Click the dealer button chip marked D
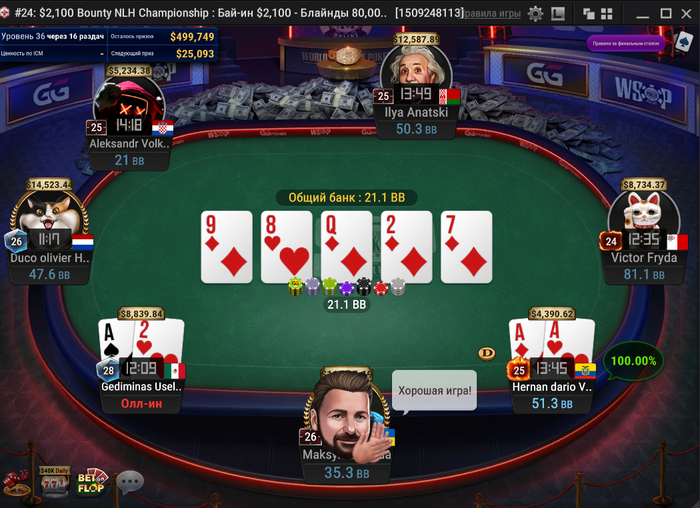Image resolution: width=700 pixels, height=508 pixels. pos(487,354)
